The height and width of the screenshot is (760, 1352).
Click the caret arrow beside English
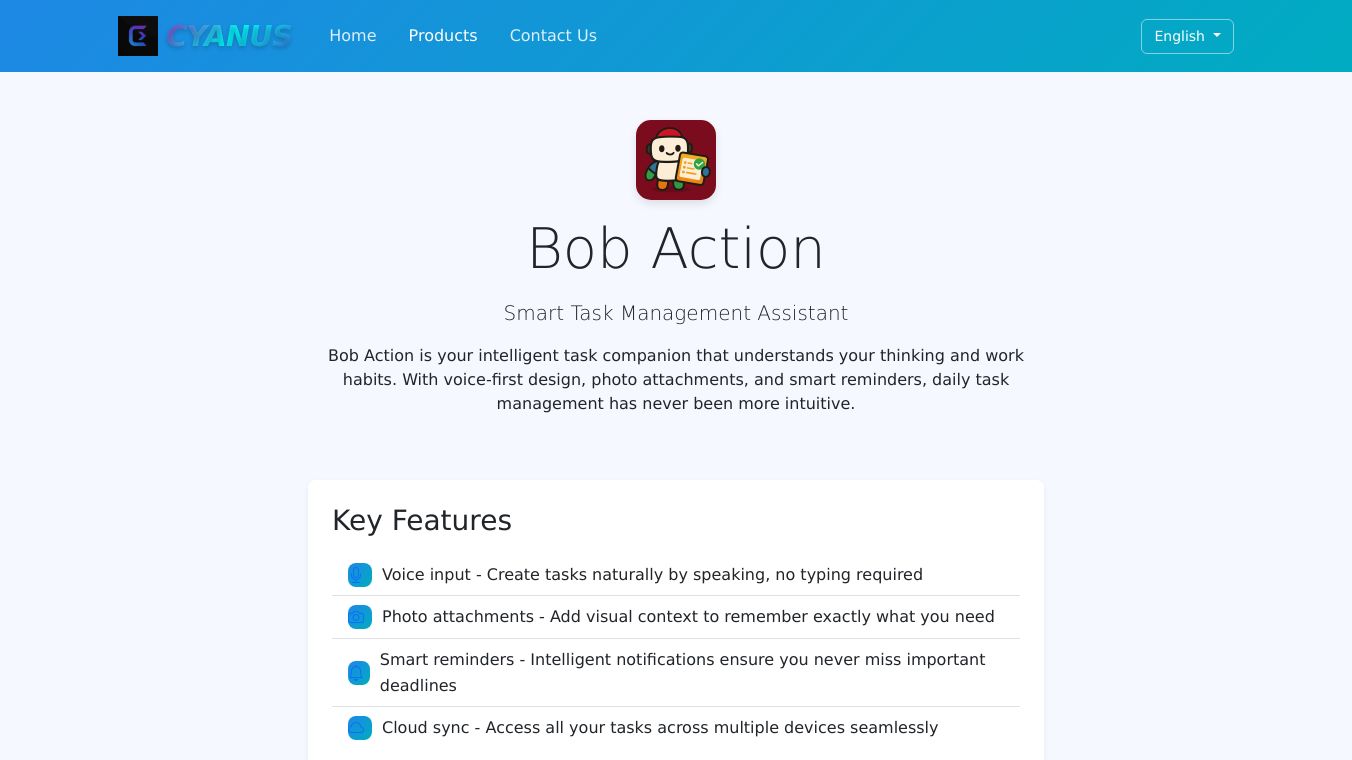point(1217,35)
